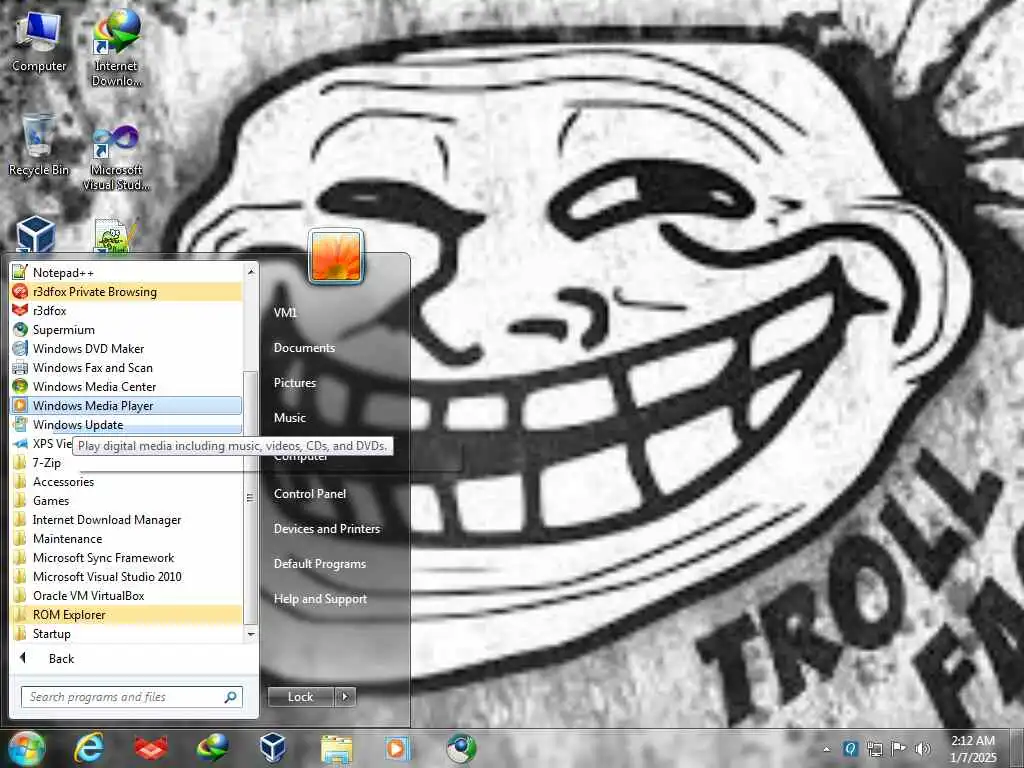Image resolution: width=1024 pixels, height=768 pixels.
Task: Open Devices and Printers
Action: coord(327,529)
